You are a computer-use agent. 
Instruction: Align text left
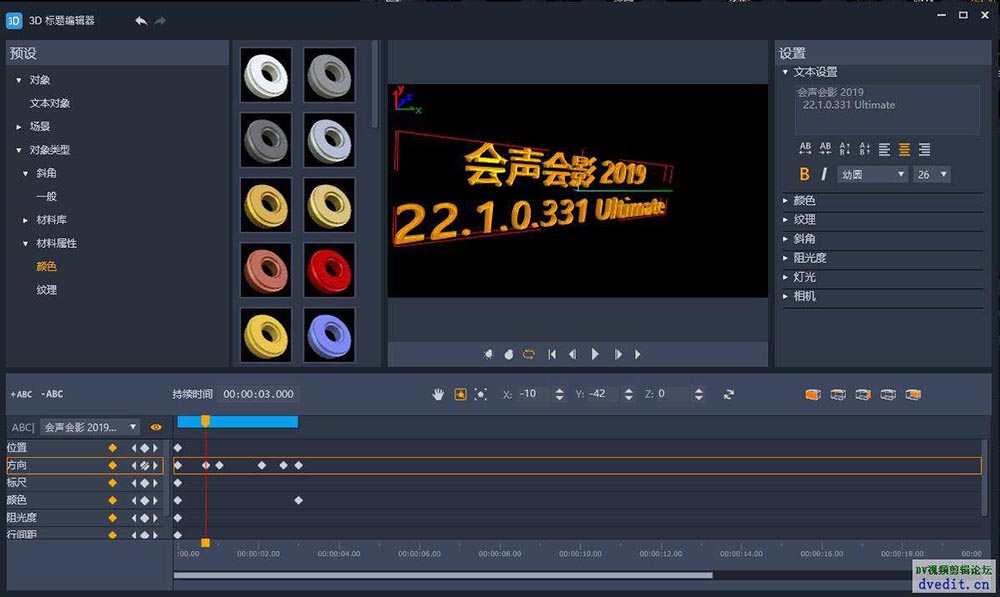[x=885, y=149]
